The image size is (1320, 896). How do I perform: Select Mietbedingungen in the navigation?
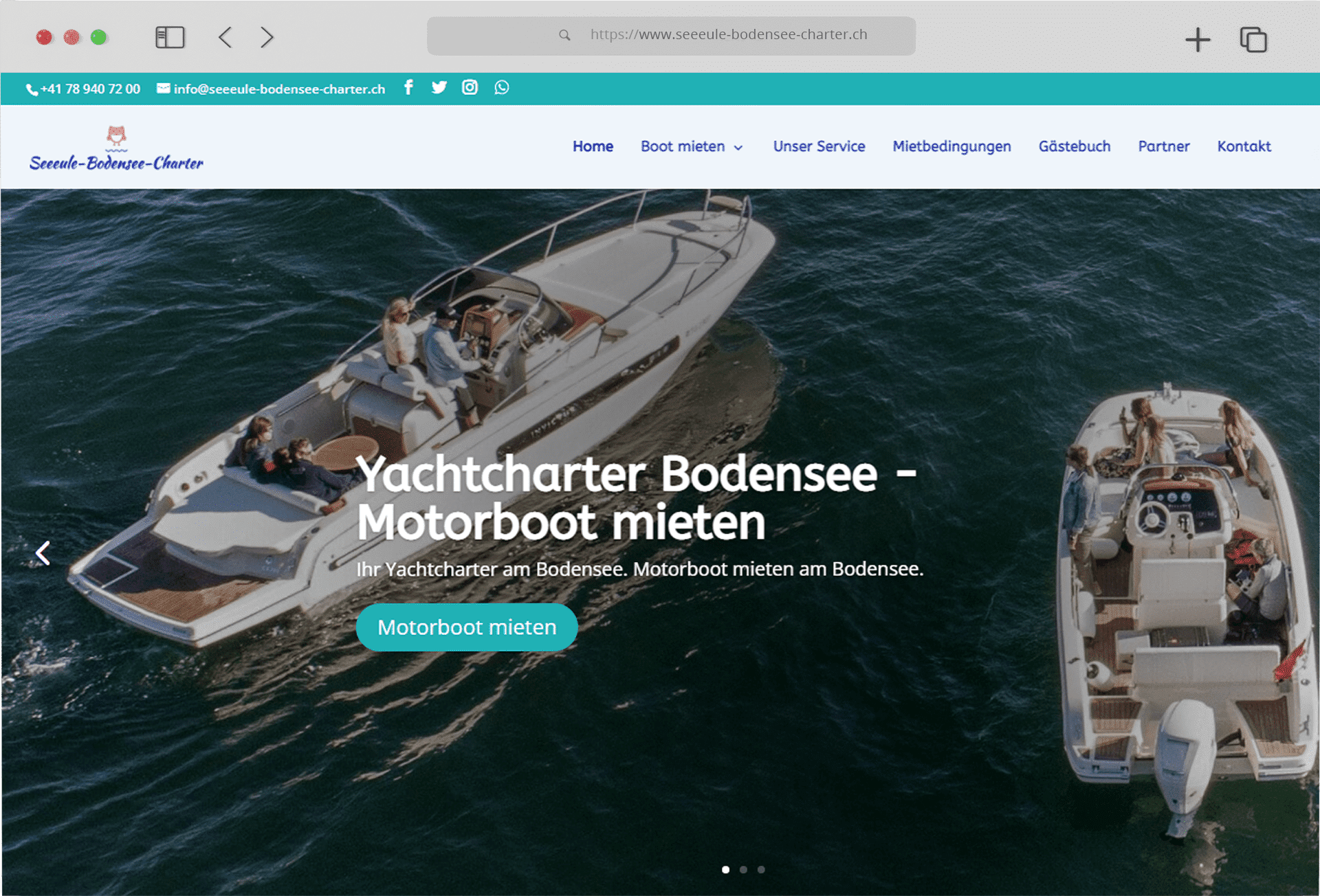(951, 146)
